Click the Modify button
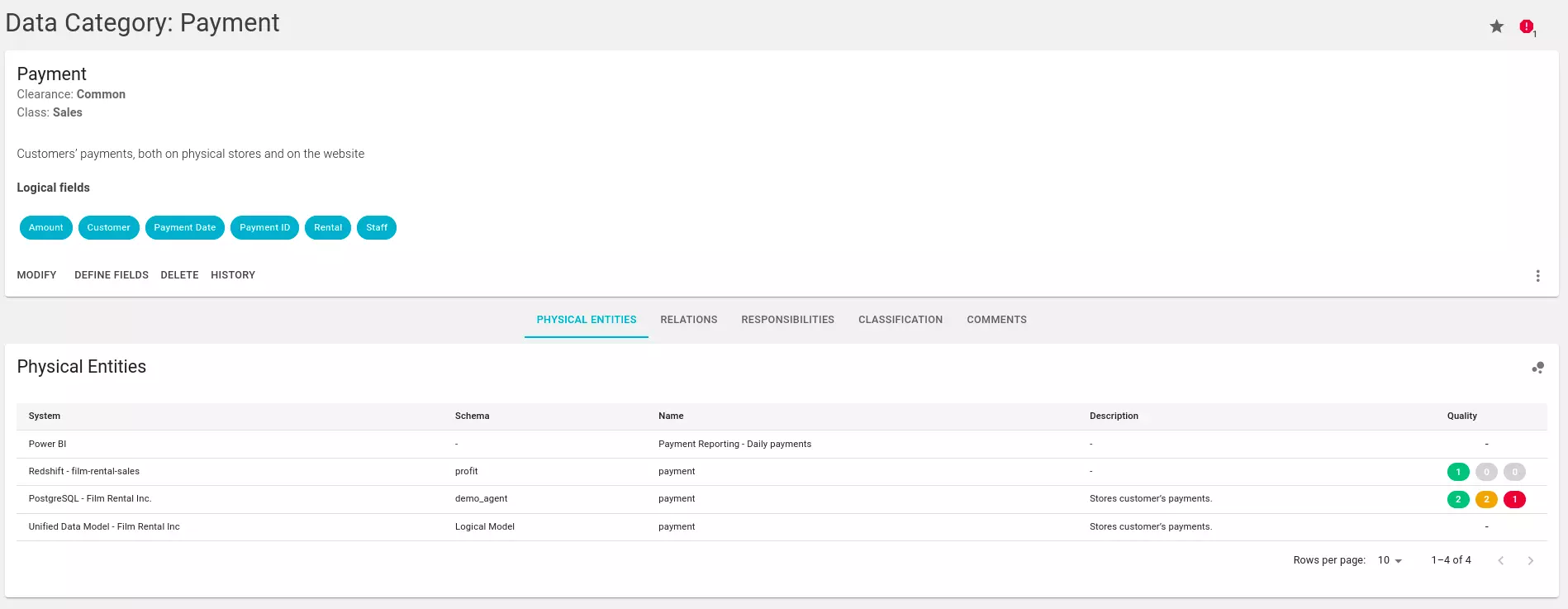1568x609 pixels. point(37,275)
